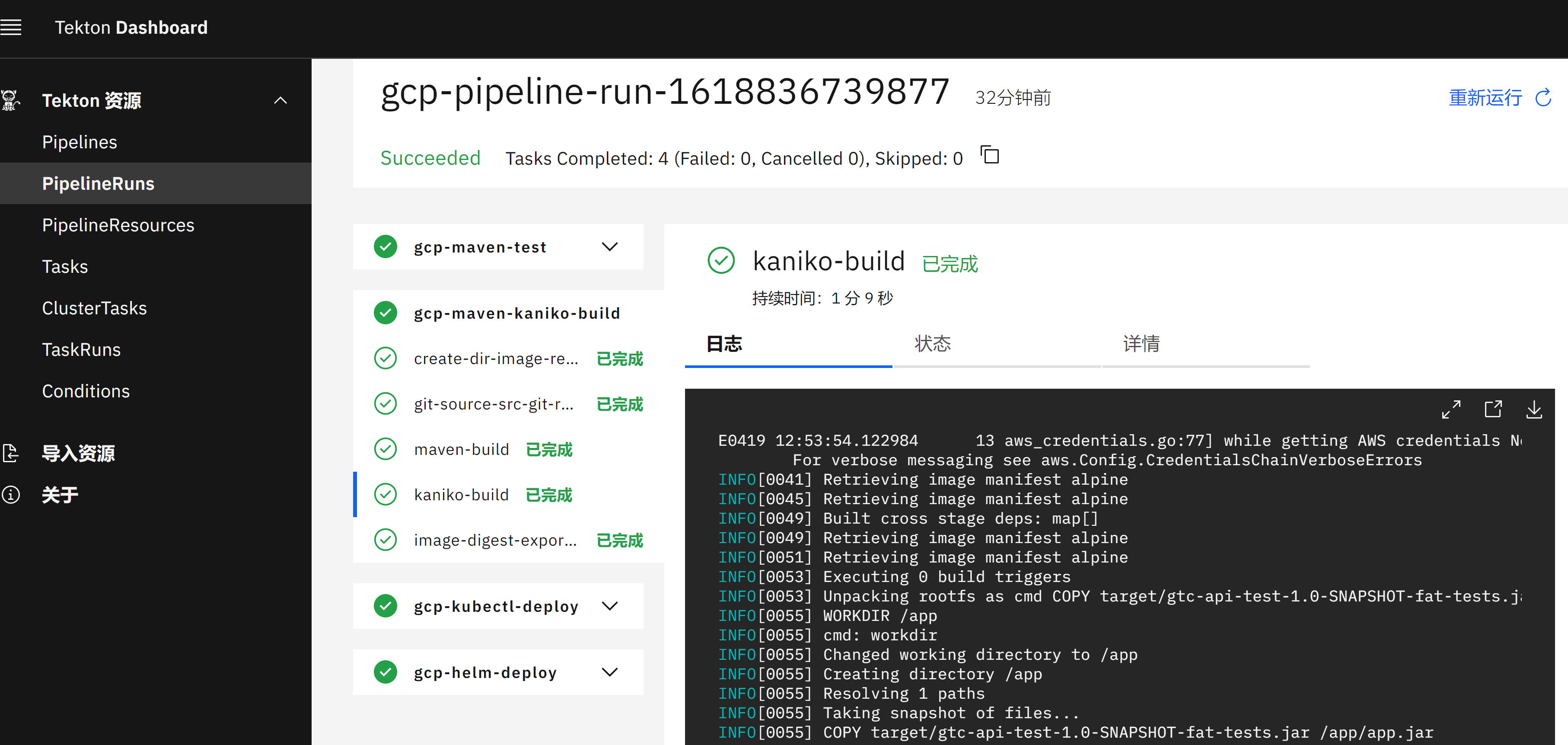Open the hamburger side navigation menu

tap(11, 27)
